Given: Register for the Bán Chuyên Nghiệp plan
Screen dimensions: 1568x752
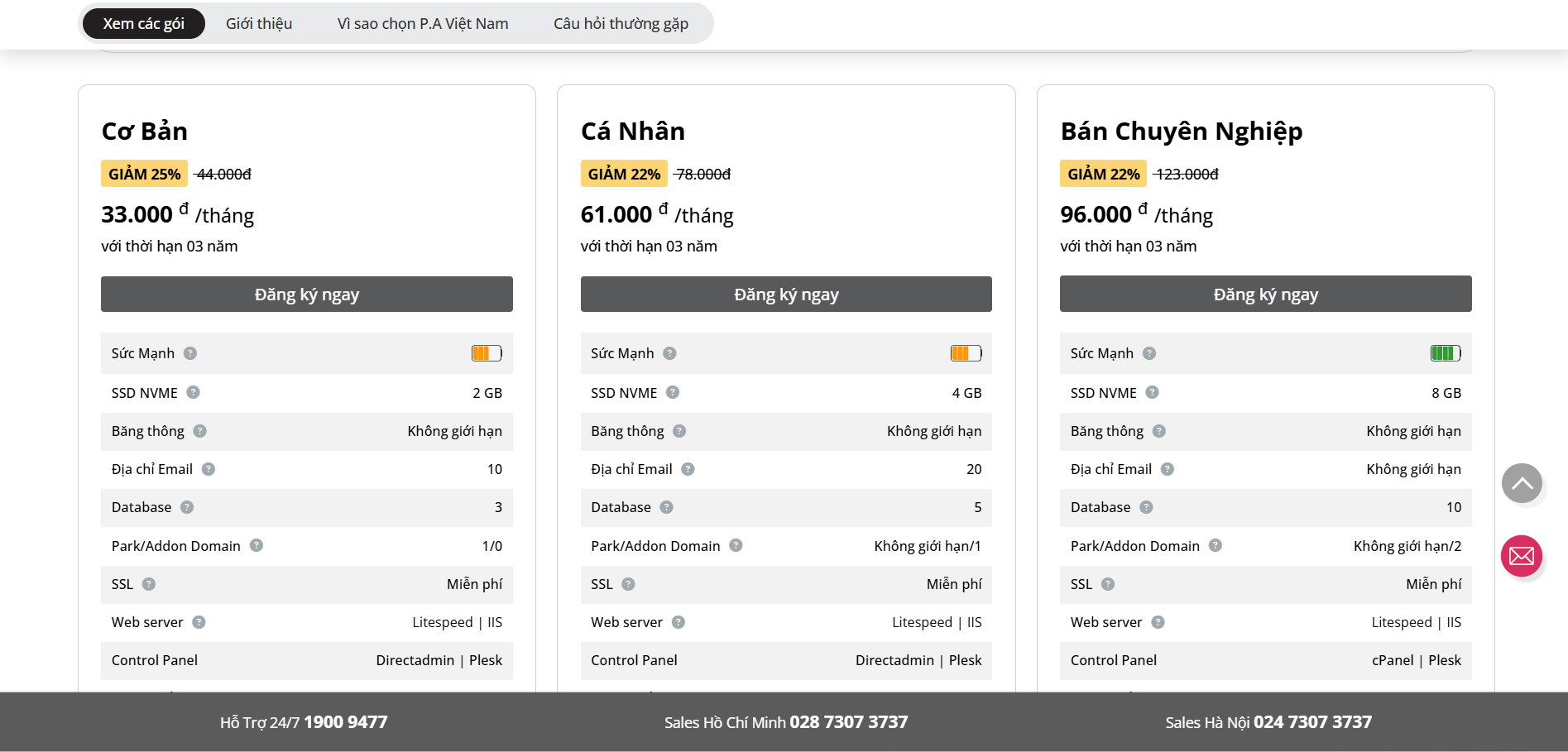Looking at the screenshot, I should pos(1265,295).
